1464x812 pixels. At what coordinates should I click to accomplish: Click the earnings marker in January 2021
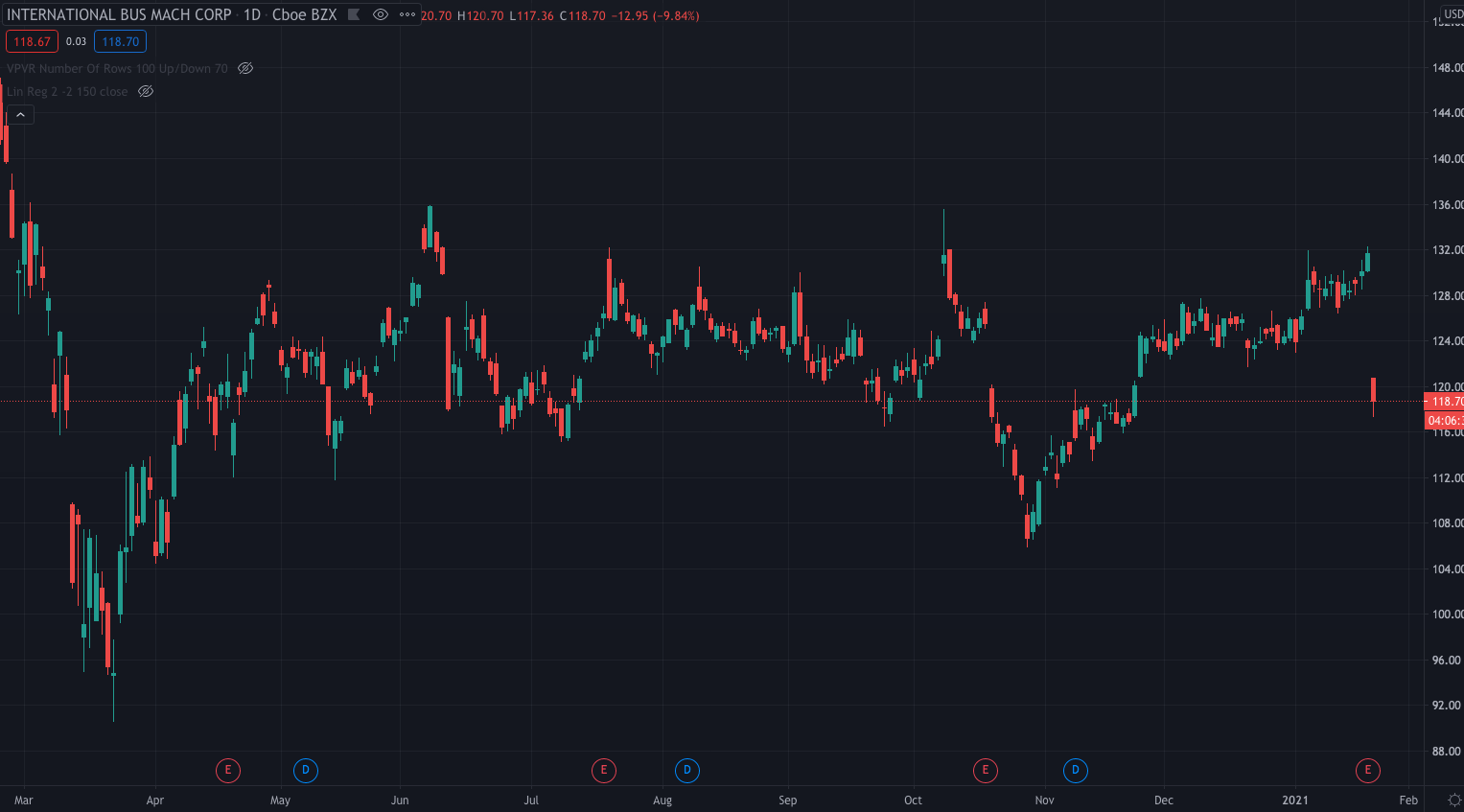coord(1367,770)
